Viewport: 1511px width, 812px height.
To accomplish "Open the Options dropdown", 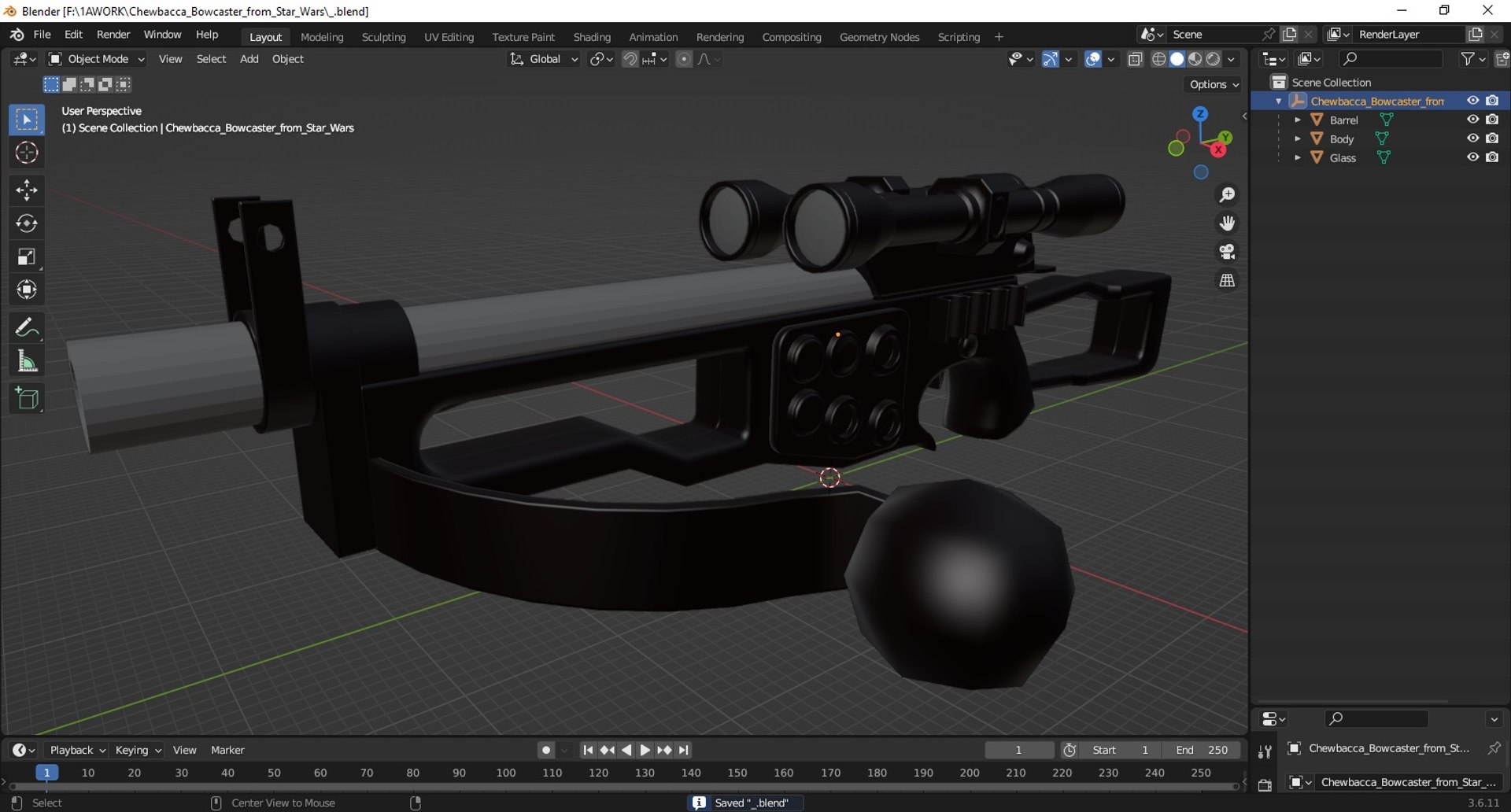I will point(1214,84).
